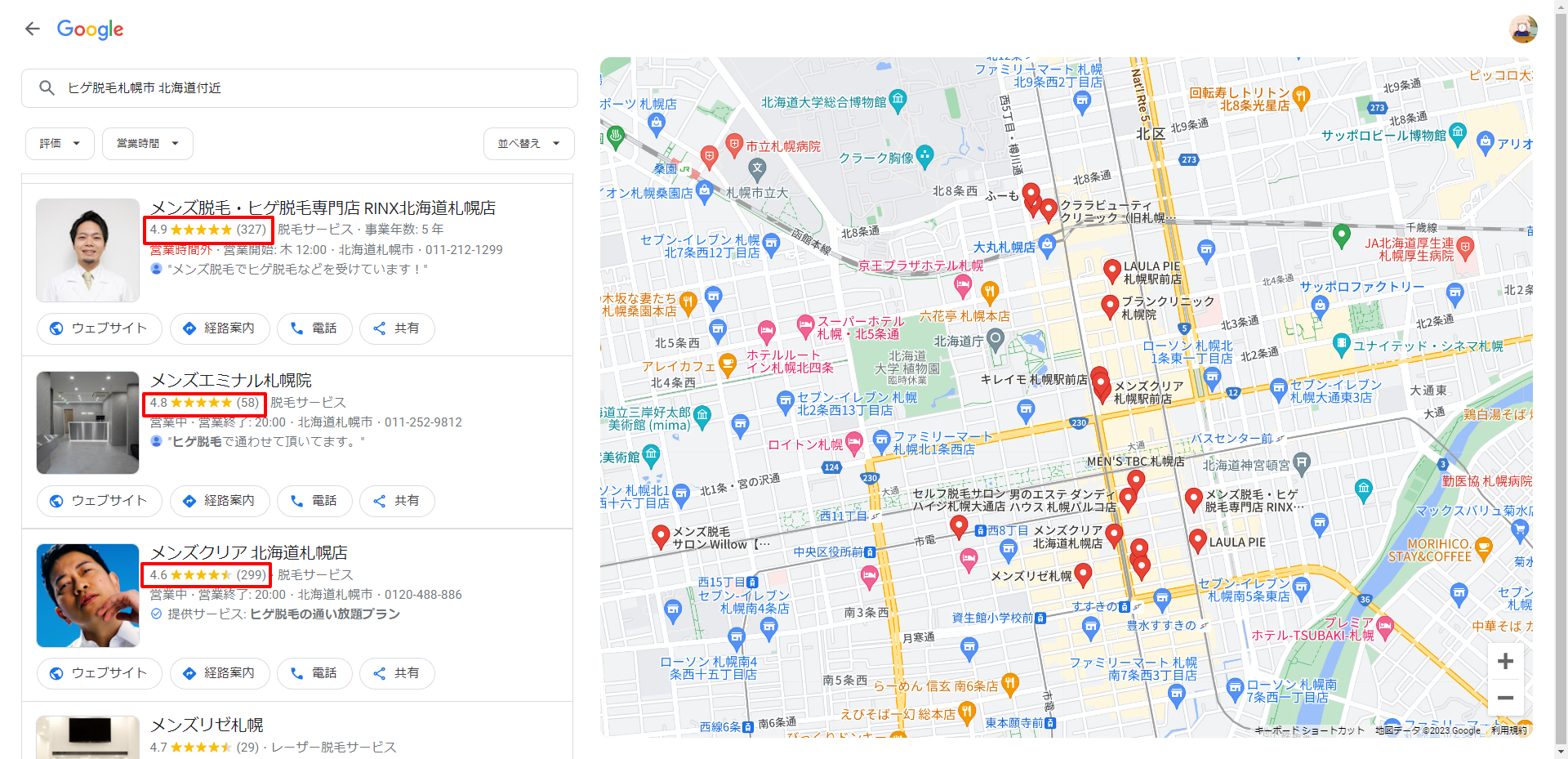Click the クララビューティクリニック map label
Image resolution: width=1568 pixels, height=759 pixels.
tap(1117, 212)
